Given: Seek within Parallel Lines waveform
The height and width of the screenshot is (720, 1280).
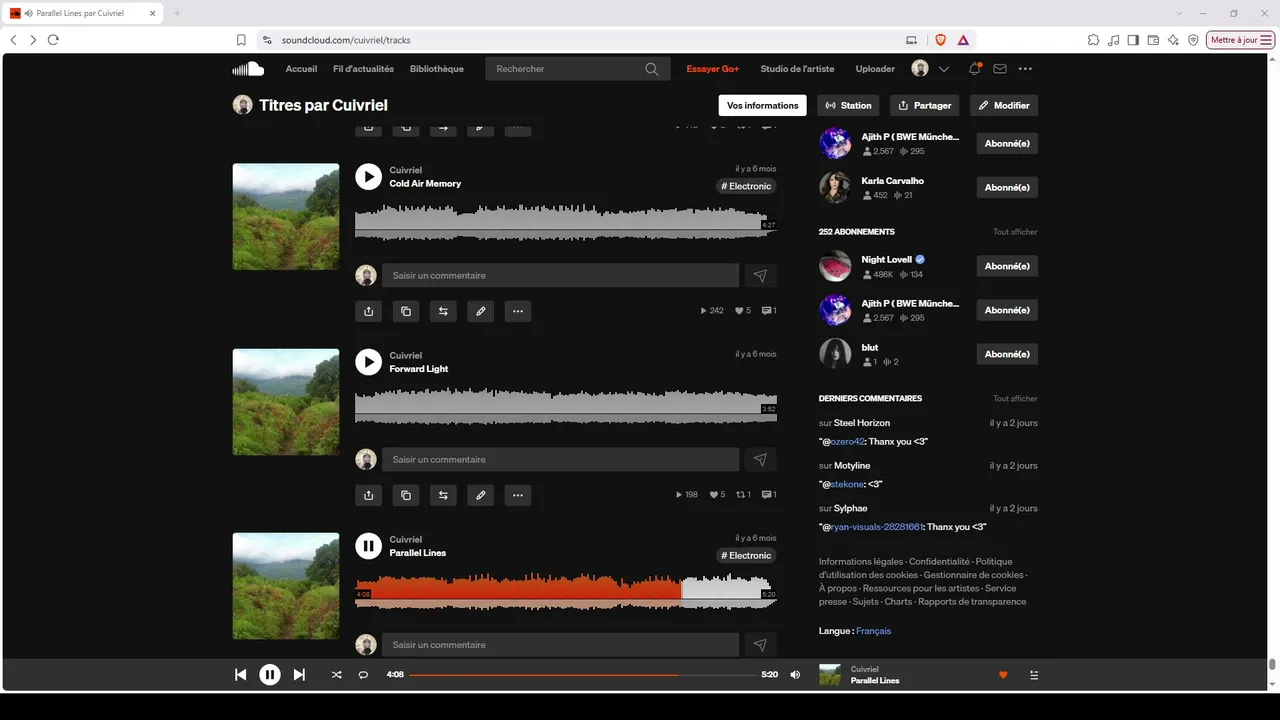Looking at the screenshot, I should pos(566,593).
